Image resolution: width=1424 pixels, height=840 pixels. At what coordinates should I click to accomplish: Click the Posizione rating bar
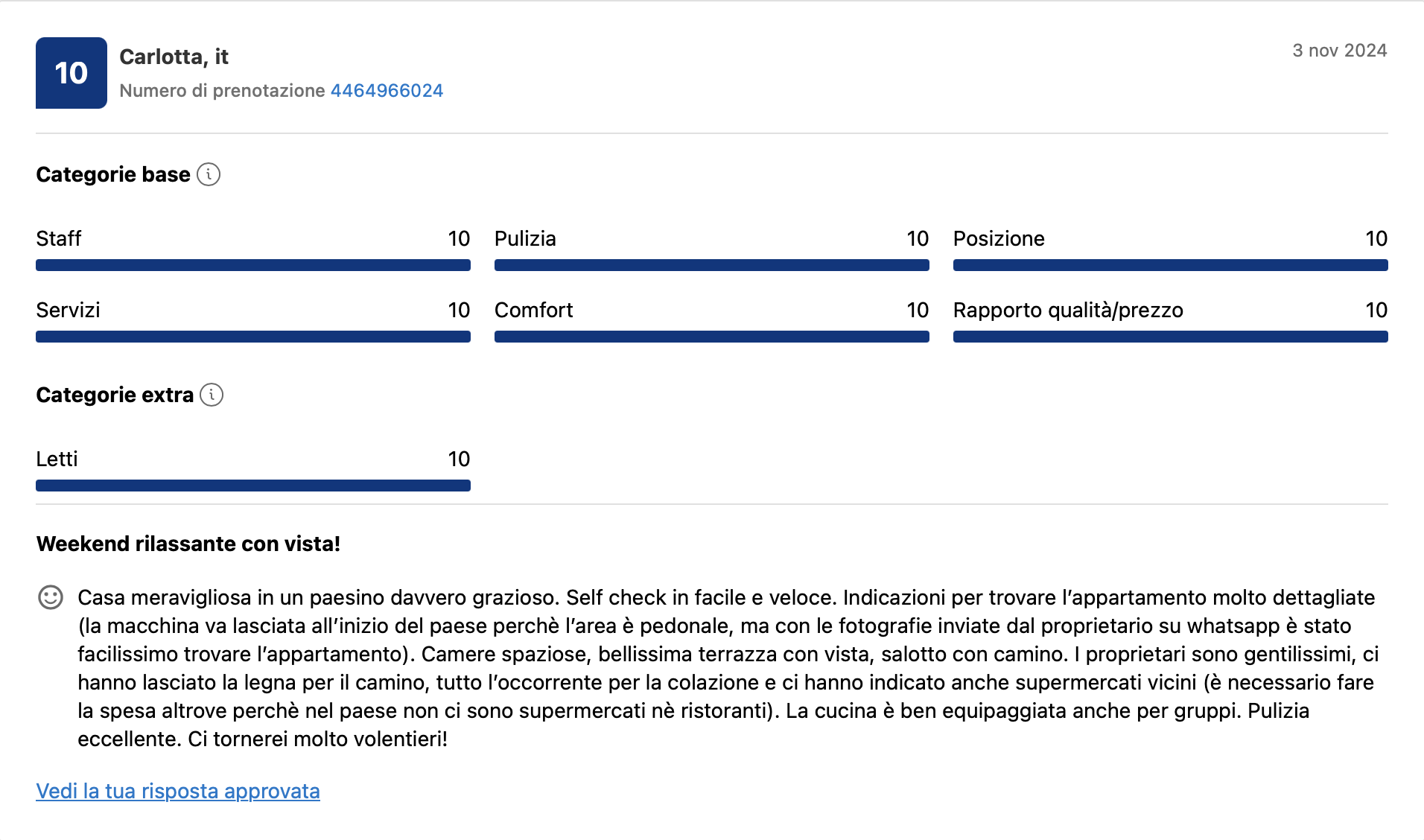(x=1171, y=264)
